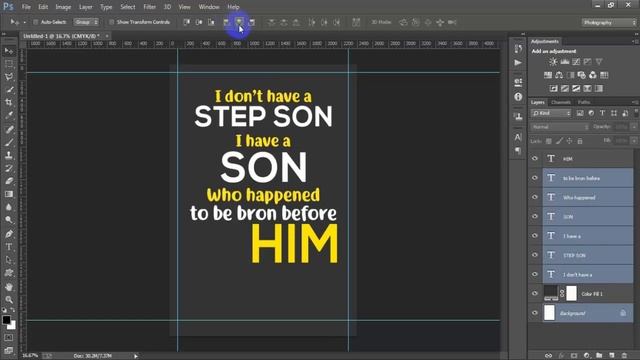Viewport: 640px width, 360px height.
Task: Toggle visibility of the Background layer
Action: [x=535, y=313]
